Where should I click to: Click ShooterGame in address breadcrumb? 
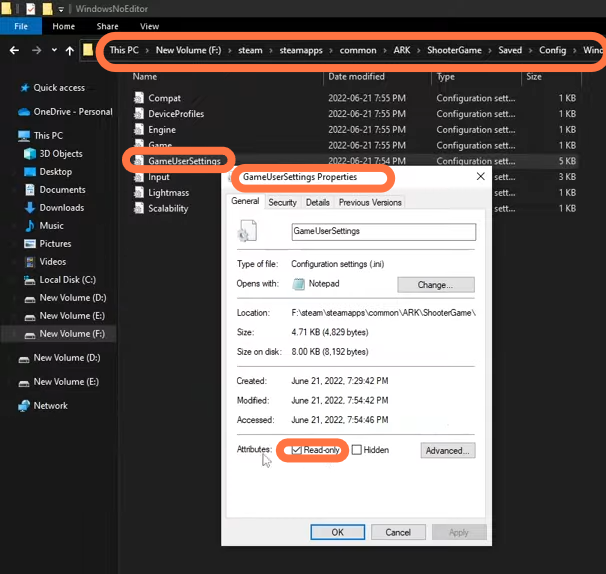454,50
